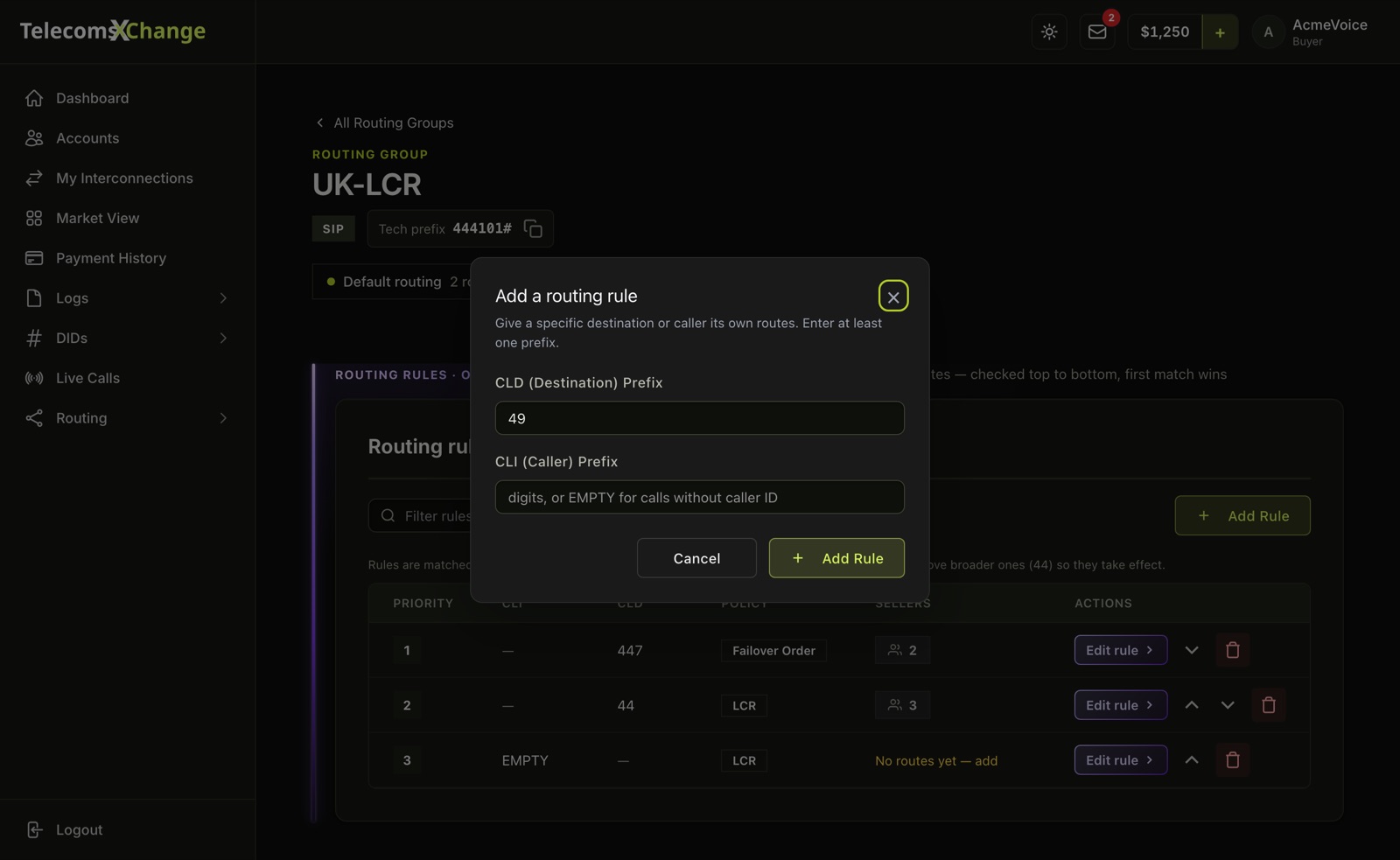Click the $1,250 balance display
Image resolution: width=1400 pixels, height=860 pixels.
tap(1165, 32)
